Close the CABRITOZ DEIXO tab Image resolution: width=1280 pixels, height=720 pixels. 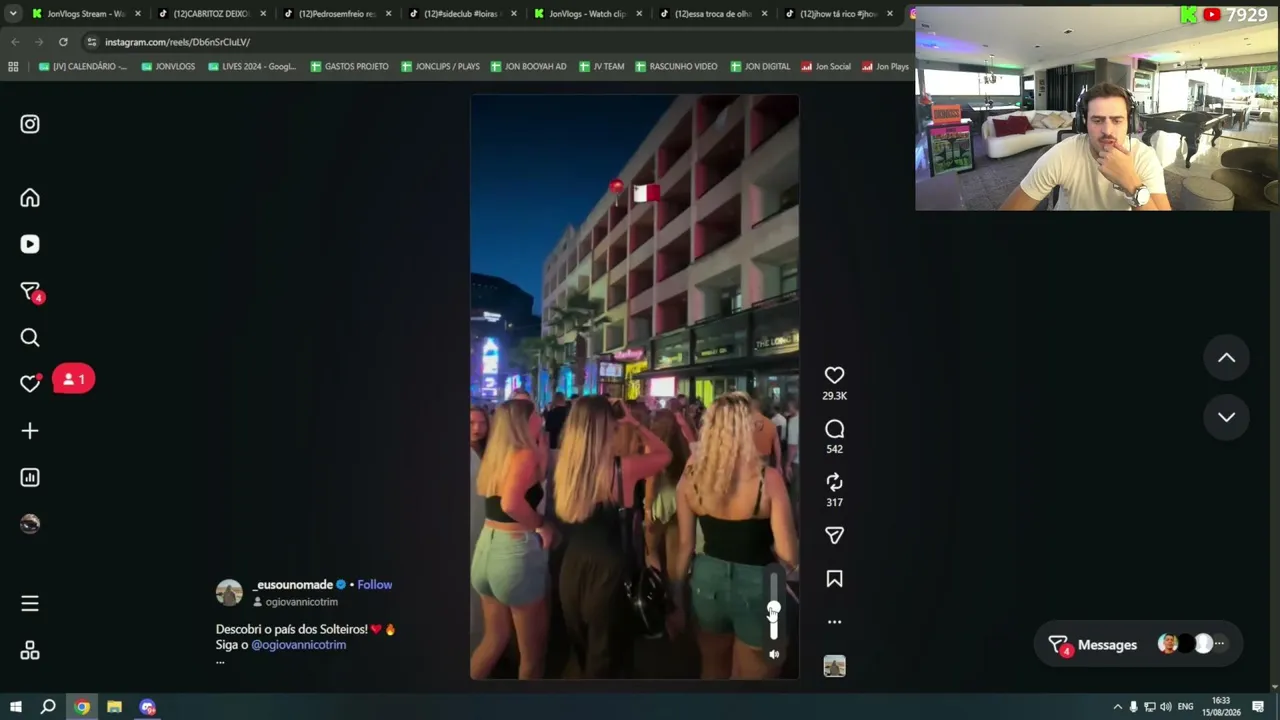[263, 14]
